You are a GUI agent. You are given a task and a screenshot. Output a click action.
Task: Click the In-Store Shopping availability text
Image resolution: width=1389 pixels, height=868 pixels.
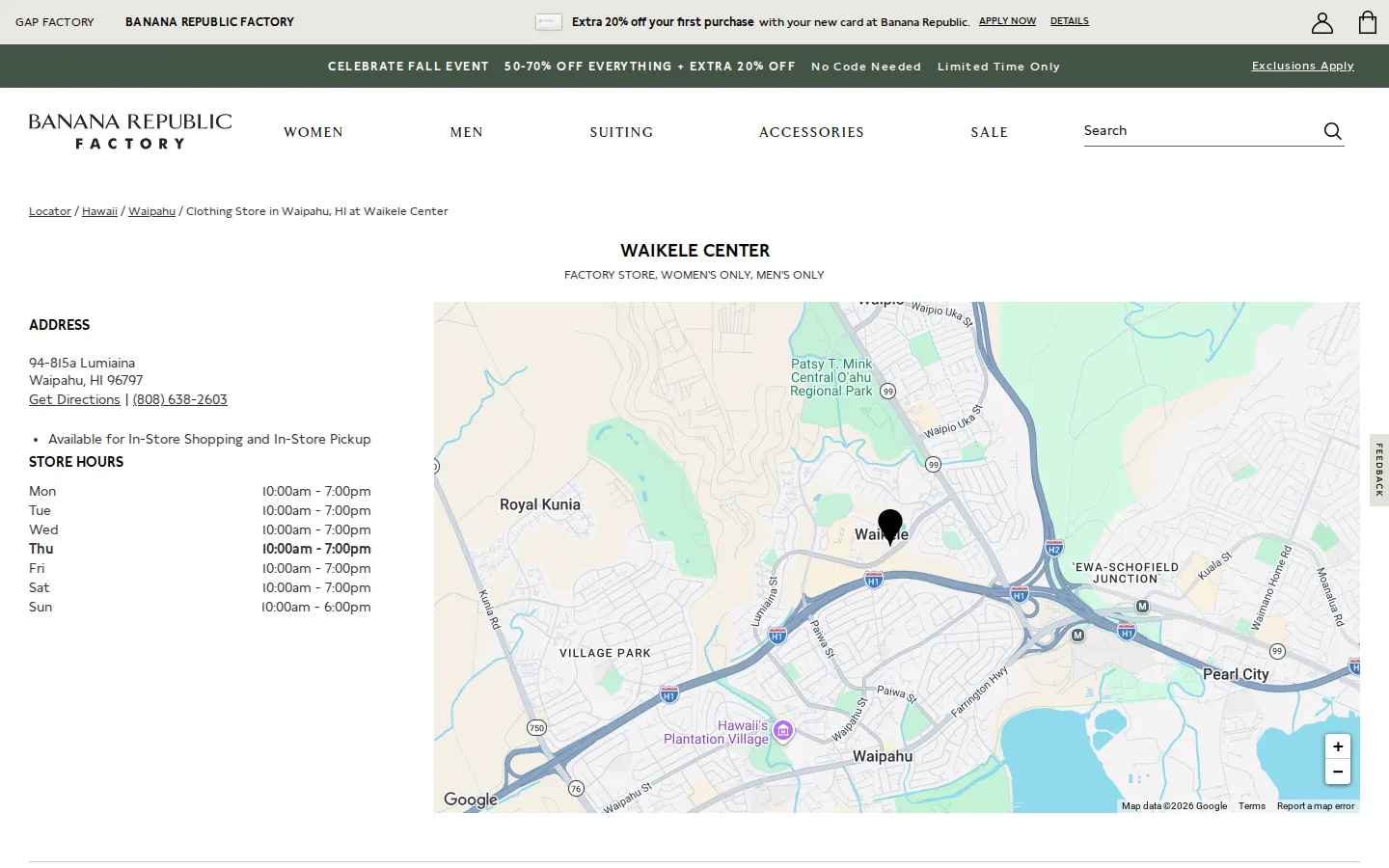click(209, 439)
